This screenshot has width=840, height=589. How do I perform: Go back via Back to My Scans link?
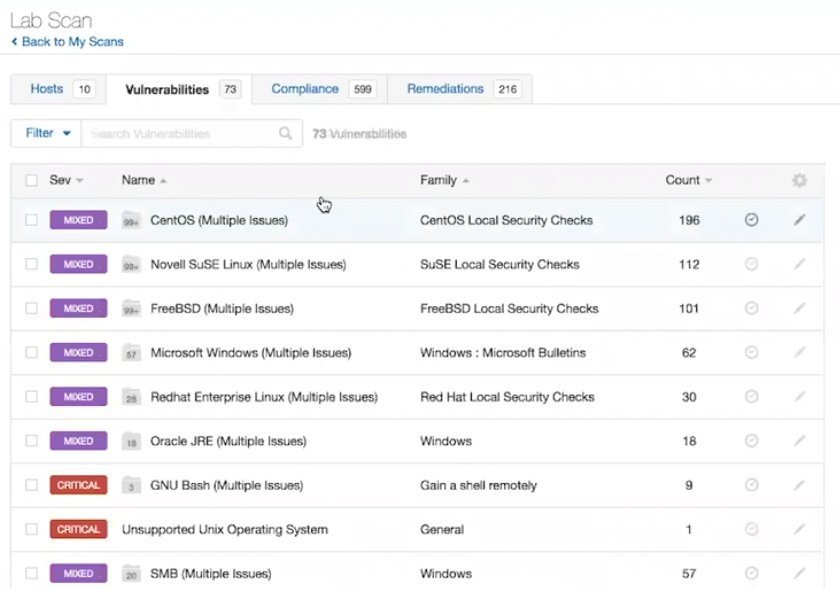[x=68, y=42]
